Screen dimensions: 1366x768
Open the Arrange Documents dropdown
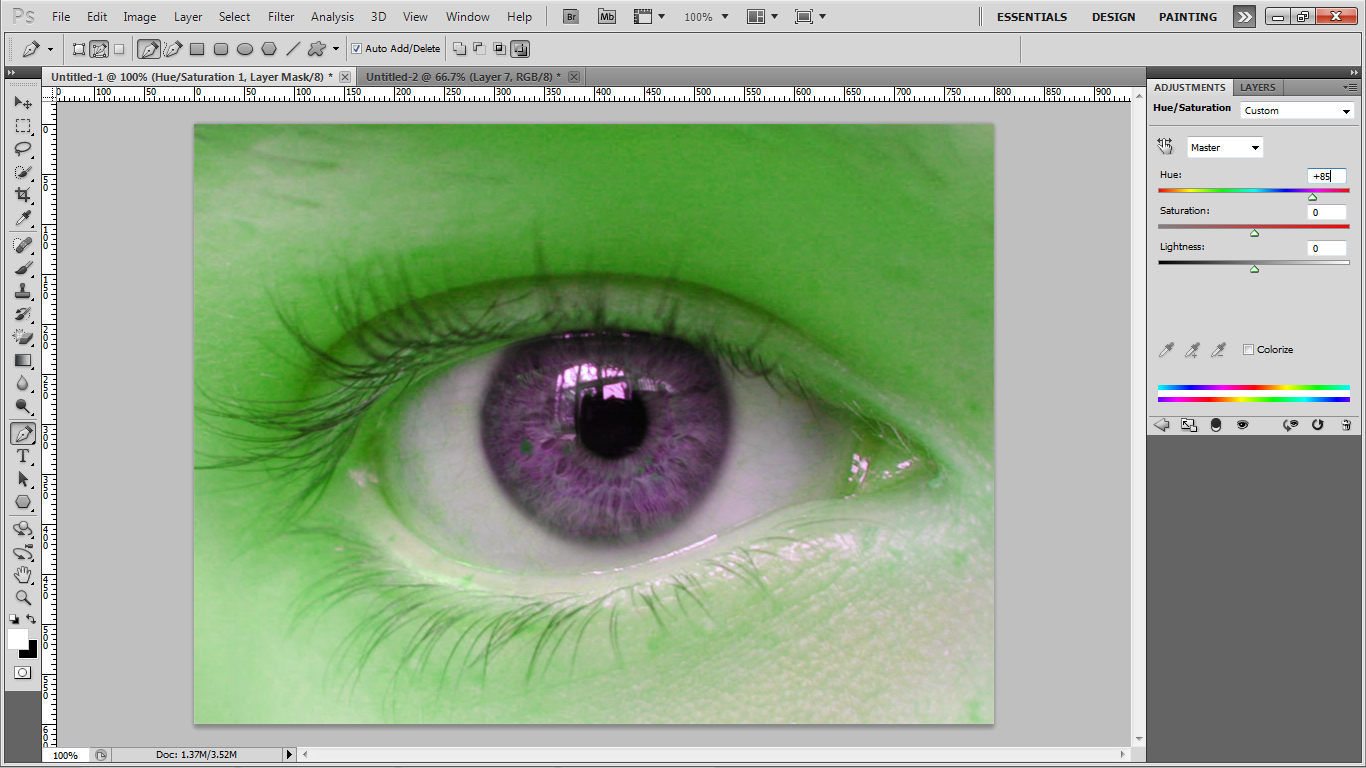(763, 17)
